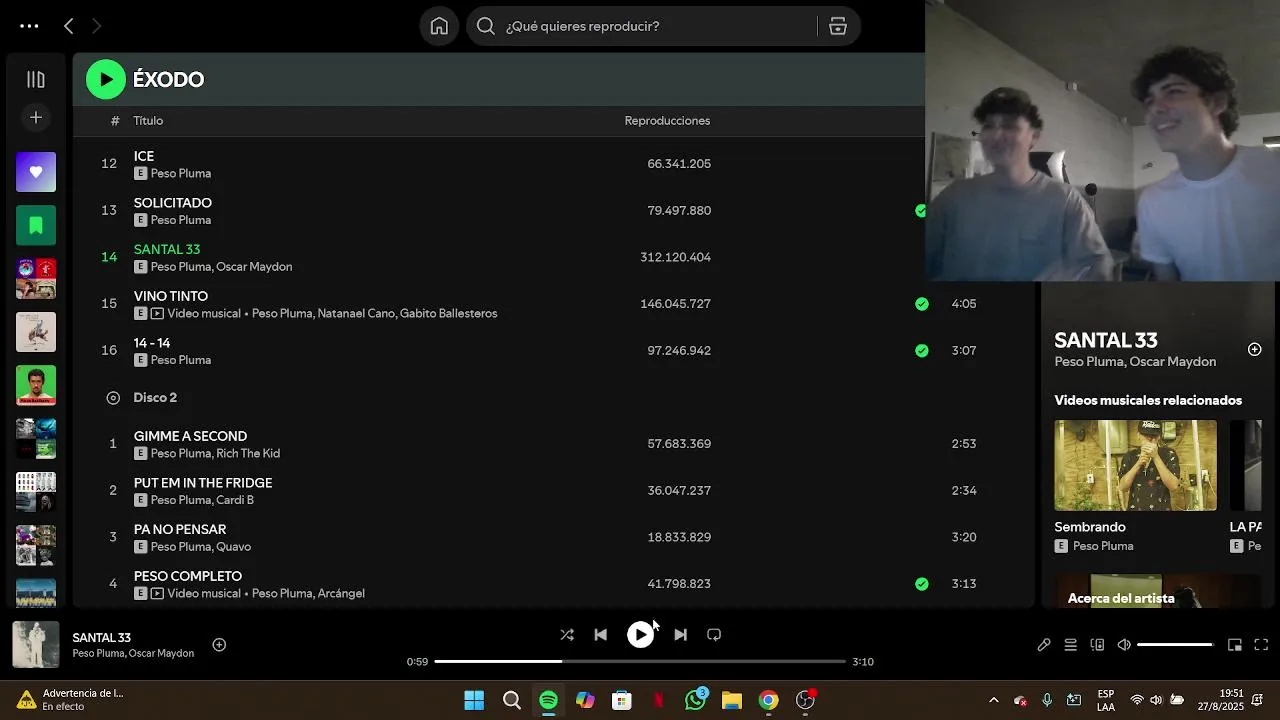Open Netflix from the taskbar

tap(659, 700)
